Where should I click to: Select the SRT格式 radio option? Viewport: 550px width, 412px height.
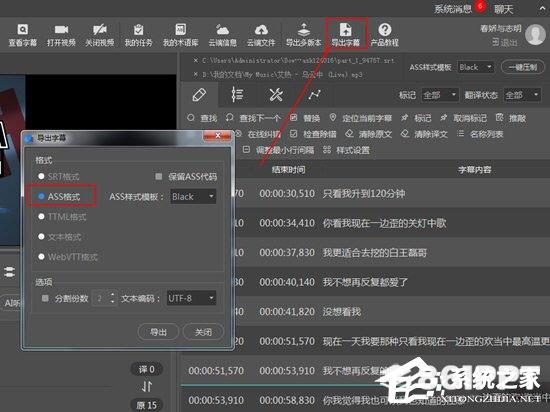[41, 176]
